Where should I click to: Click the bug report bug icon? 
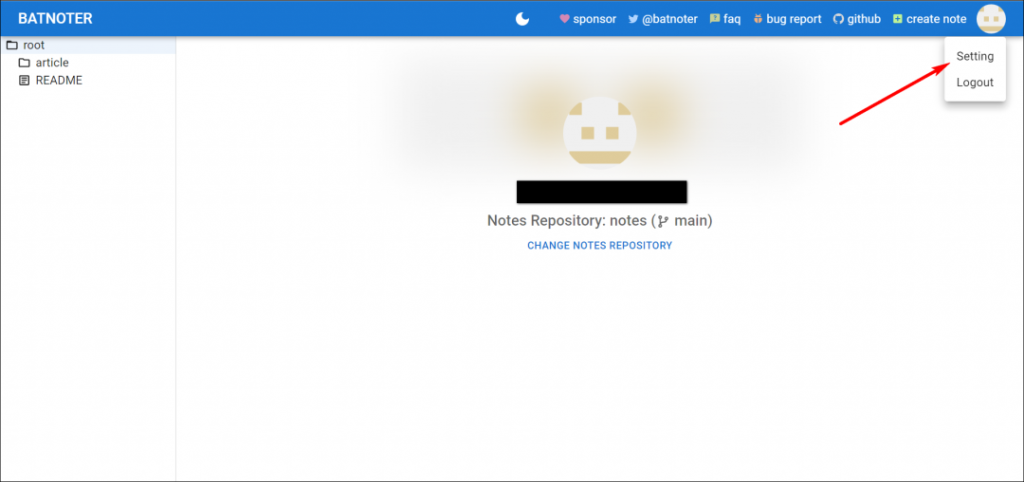point(758,19)
